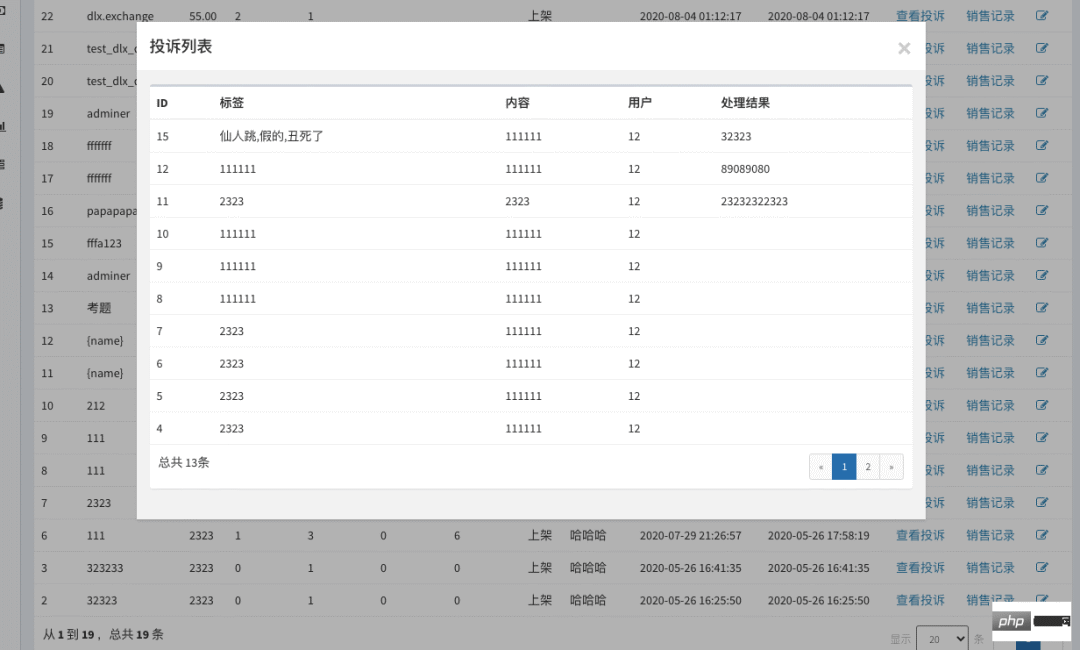The image size is (1080, 650).
Task: Click the edit icon for row 22
Action: pyautogui.click(x=1042, y=16)
